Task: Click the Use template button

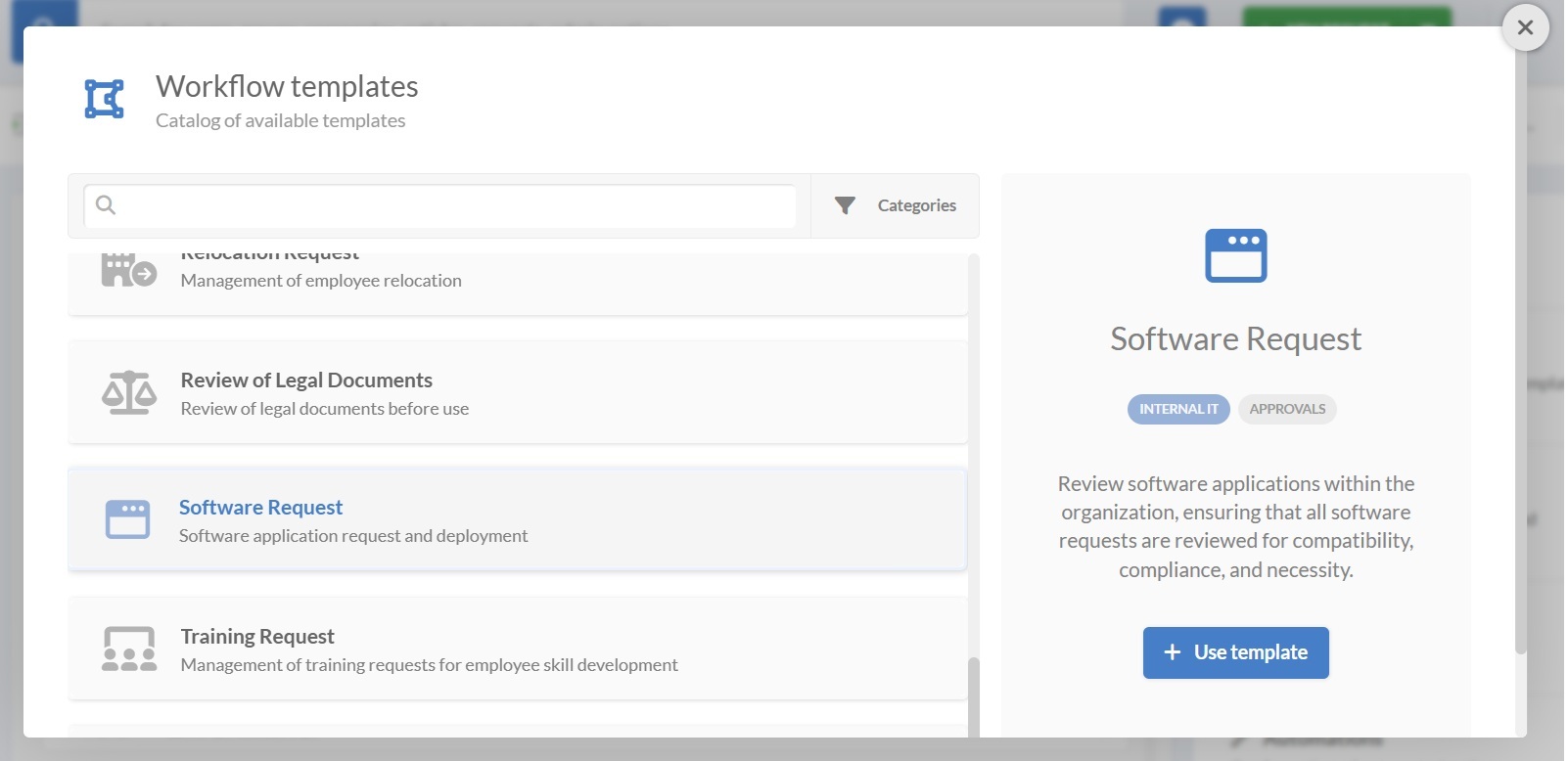Action: 1235,652
